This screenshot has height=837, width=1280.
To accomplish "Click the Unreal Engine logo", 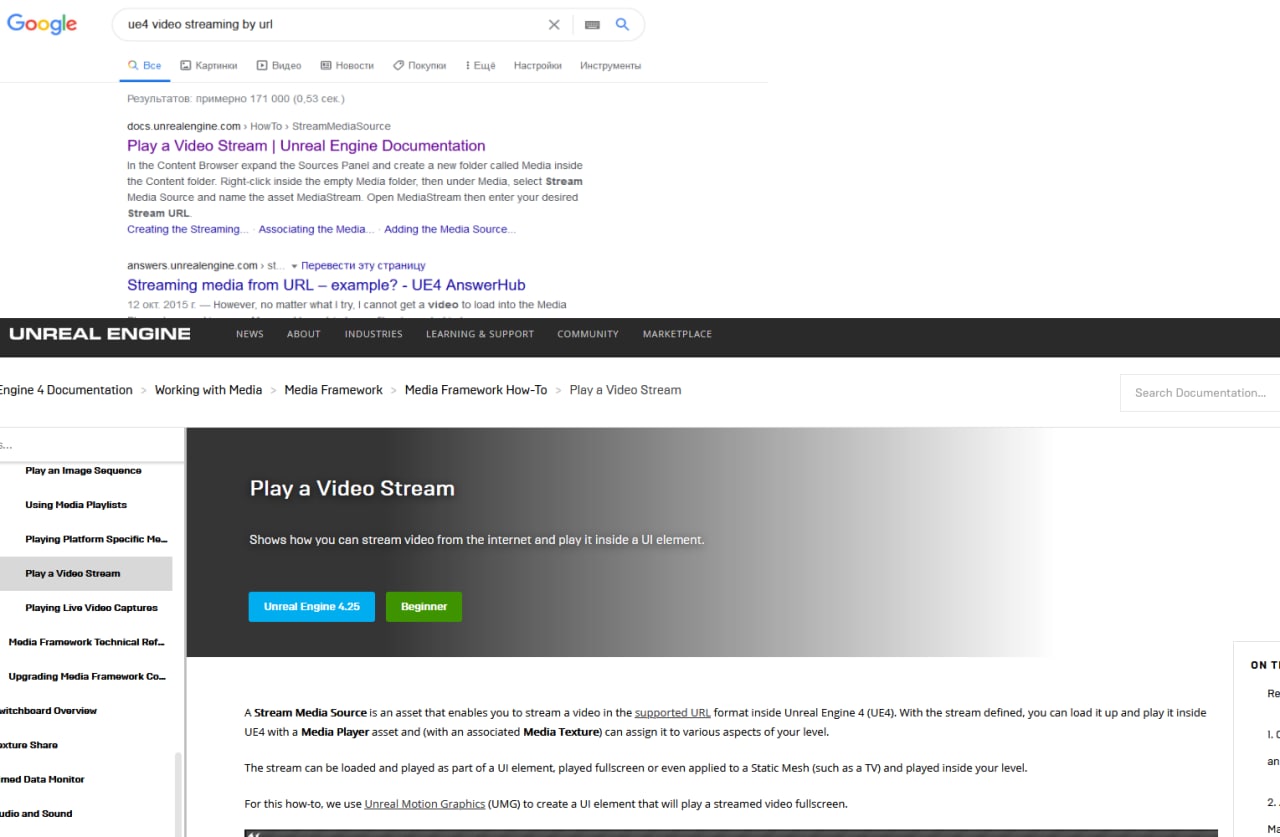I will [x=99, y=333].
